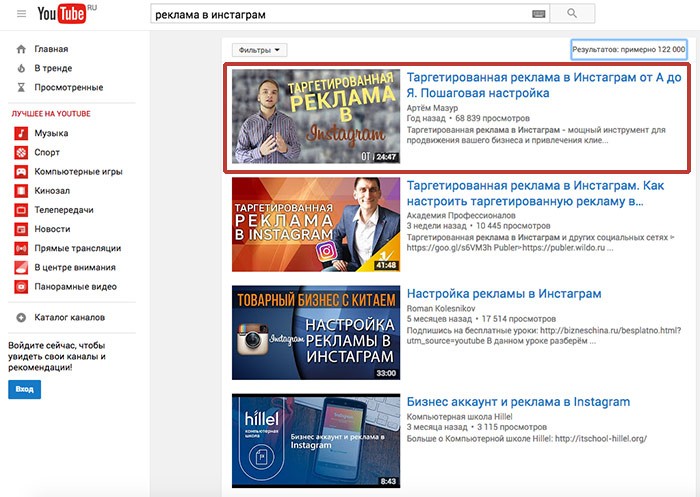This screenshot has width=700, height=497.
Task: Open В тренде in sidebar
Action: (53, 68)
